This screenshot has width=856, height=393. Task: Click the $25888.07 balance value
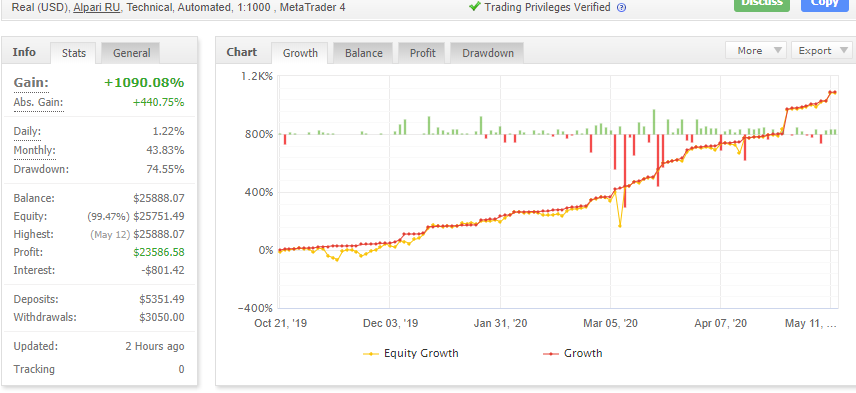click(x=159, y=198)
